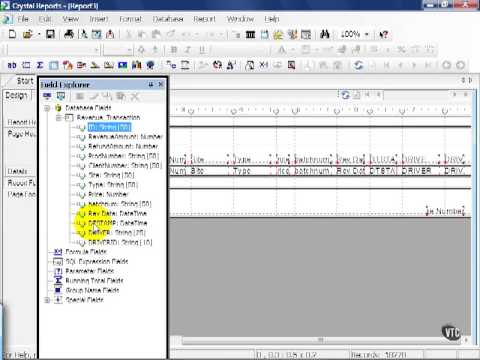Click the X+1 formula toolbar icon
The width and height of the screenshot is (480, 360).
point(264,65)
